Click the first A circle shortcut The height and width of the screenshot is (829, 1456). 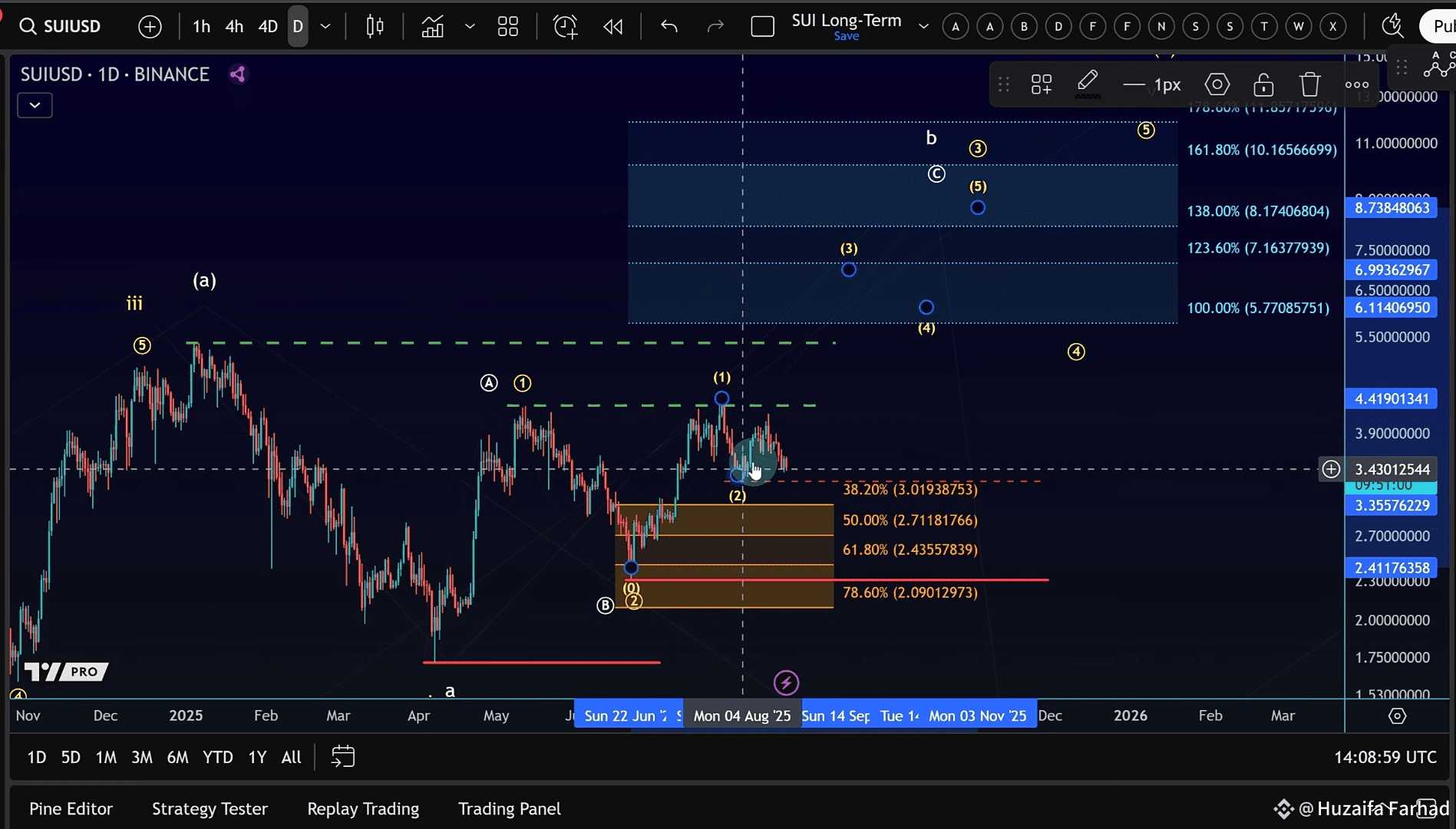956,27
